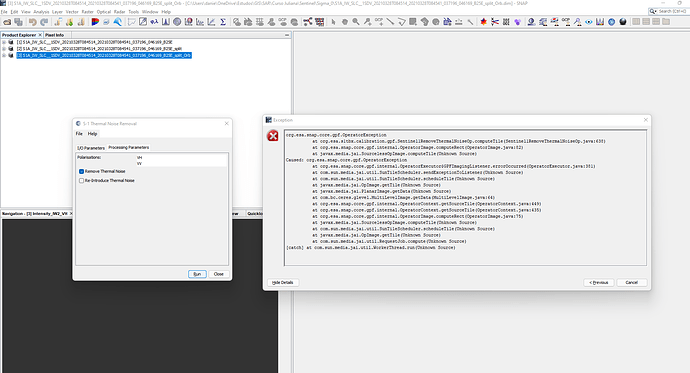Open the RGB image window icon
The width and height of the screenshot is (690, 373).
point(95,22)
